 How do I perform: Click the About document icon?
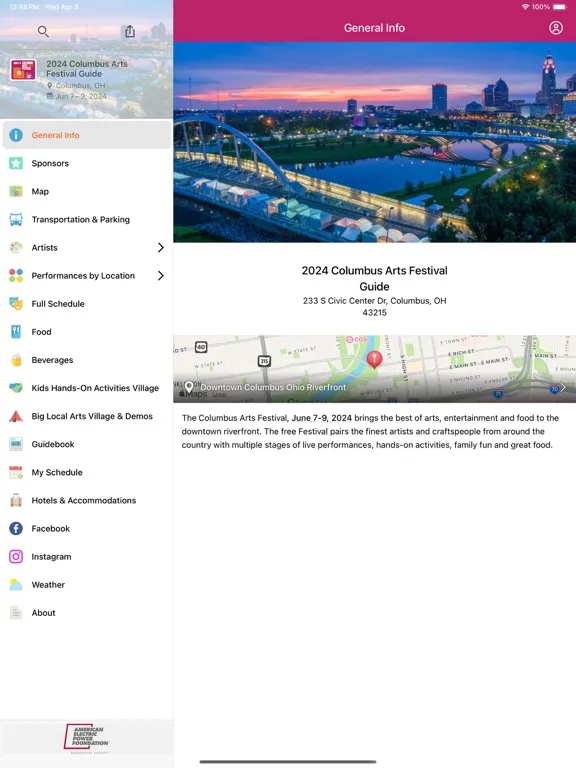(16, 613)
